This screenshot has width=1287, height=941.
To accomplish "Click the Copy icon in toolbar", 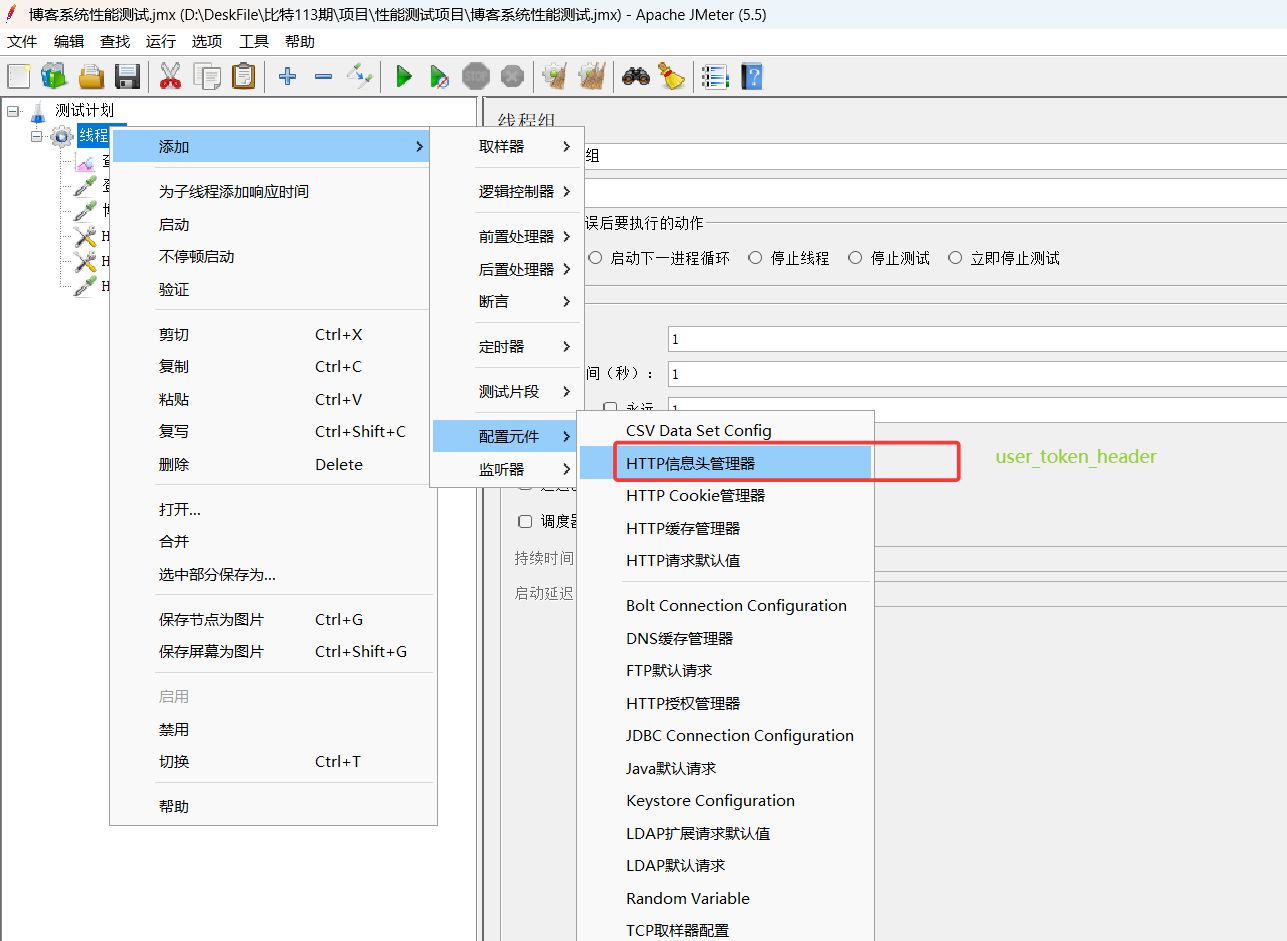I will click(x=207, y=76).
